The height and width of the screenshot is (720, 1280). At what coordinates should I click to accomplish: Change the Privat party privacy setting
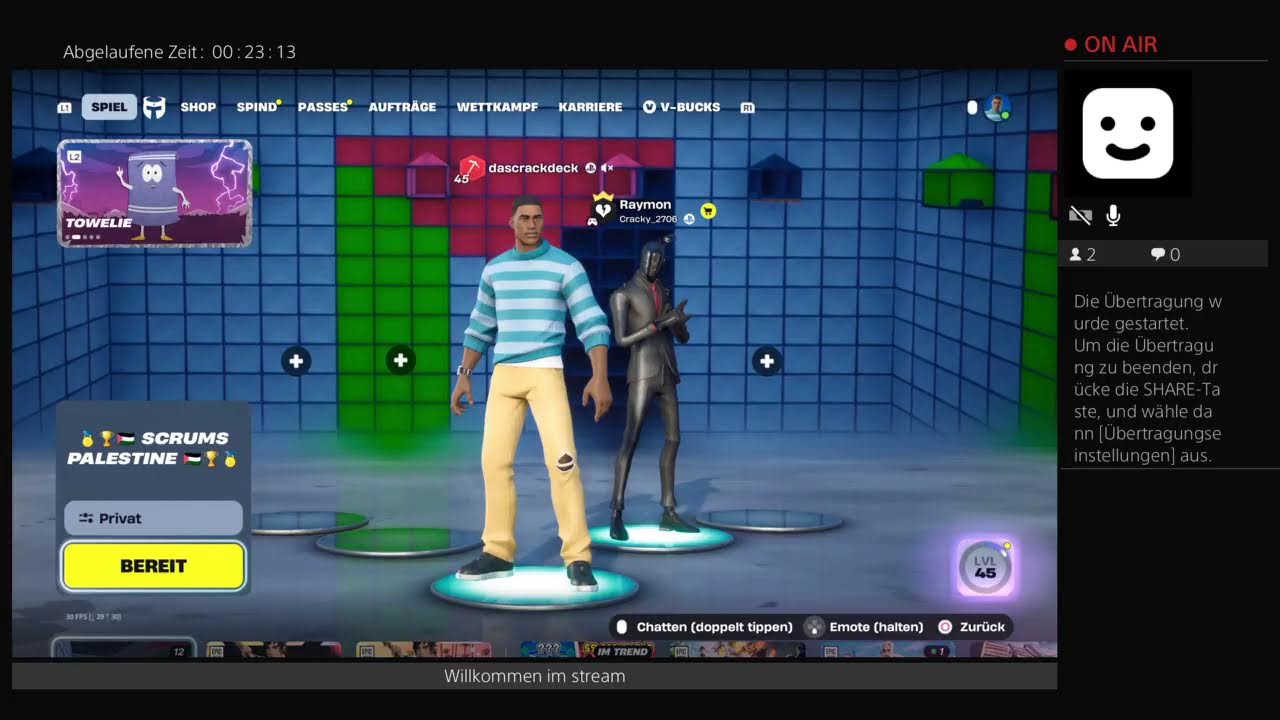click(153, 518)
